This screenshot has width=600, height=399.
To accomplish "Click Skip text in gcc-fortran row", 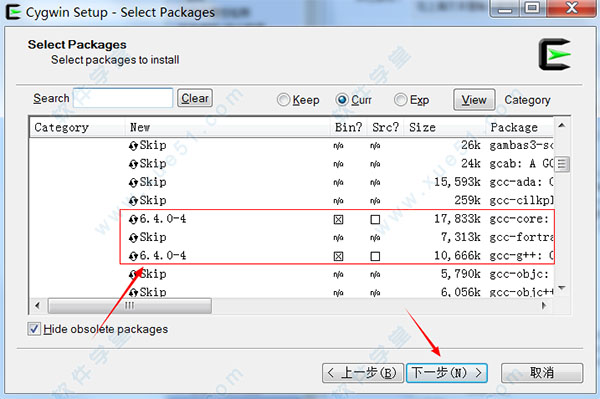I will pos(153,237).
